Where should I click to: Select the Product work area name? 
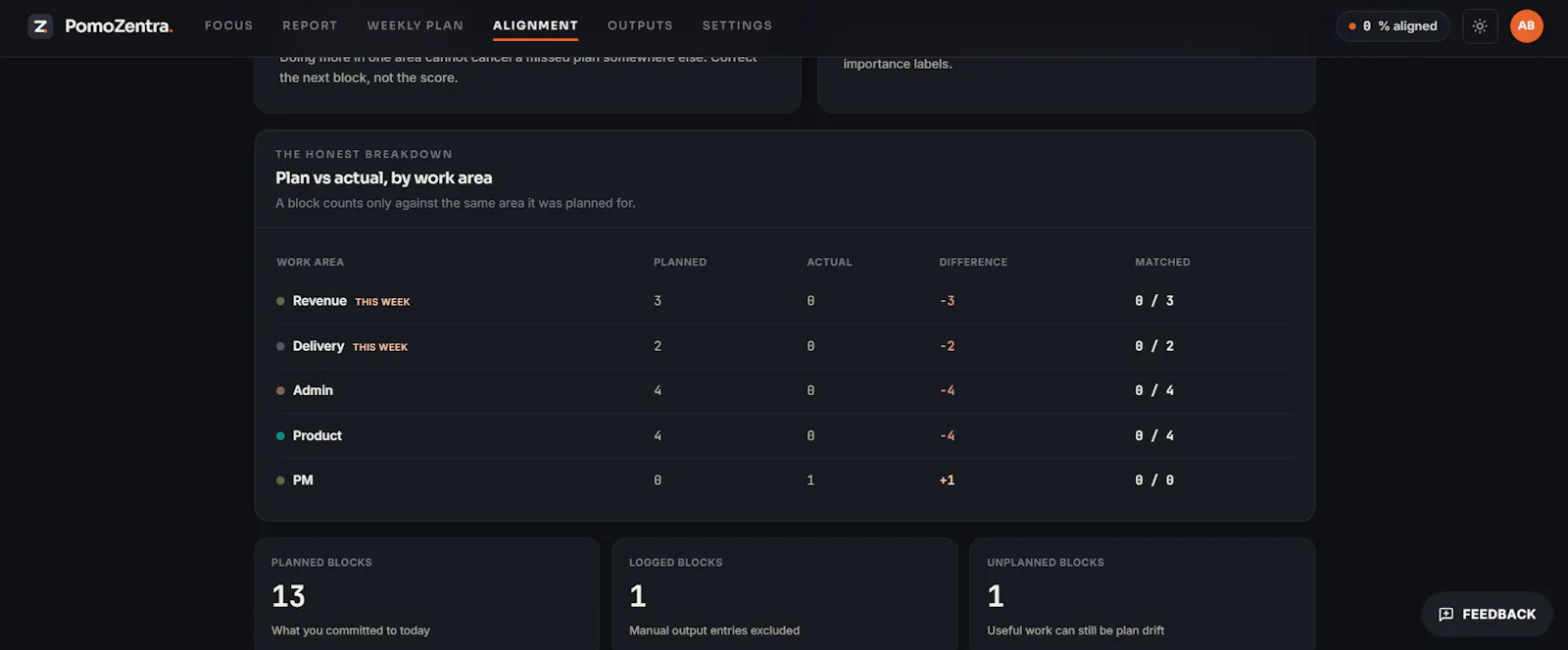pyautogui.click(x=318, y=435)
